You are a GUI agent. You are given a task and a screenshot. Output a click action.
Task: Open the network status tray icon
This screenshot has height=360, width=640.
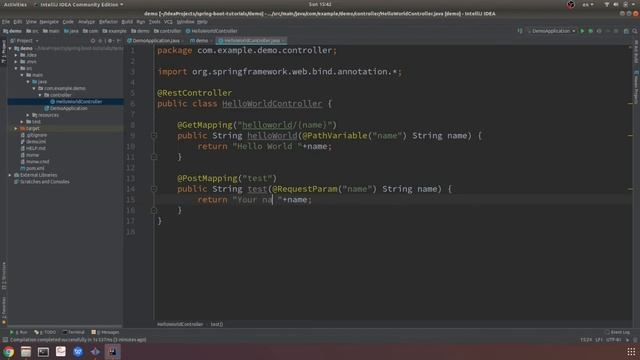(x=607, y=4)
